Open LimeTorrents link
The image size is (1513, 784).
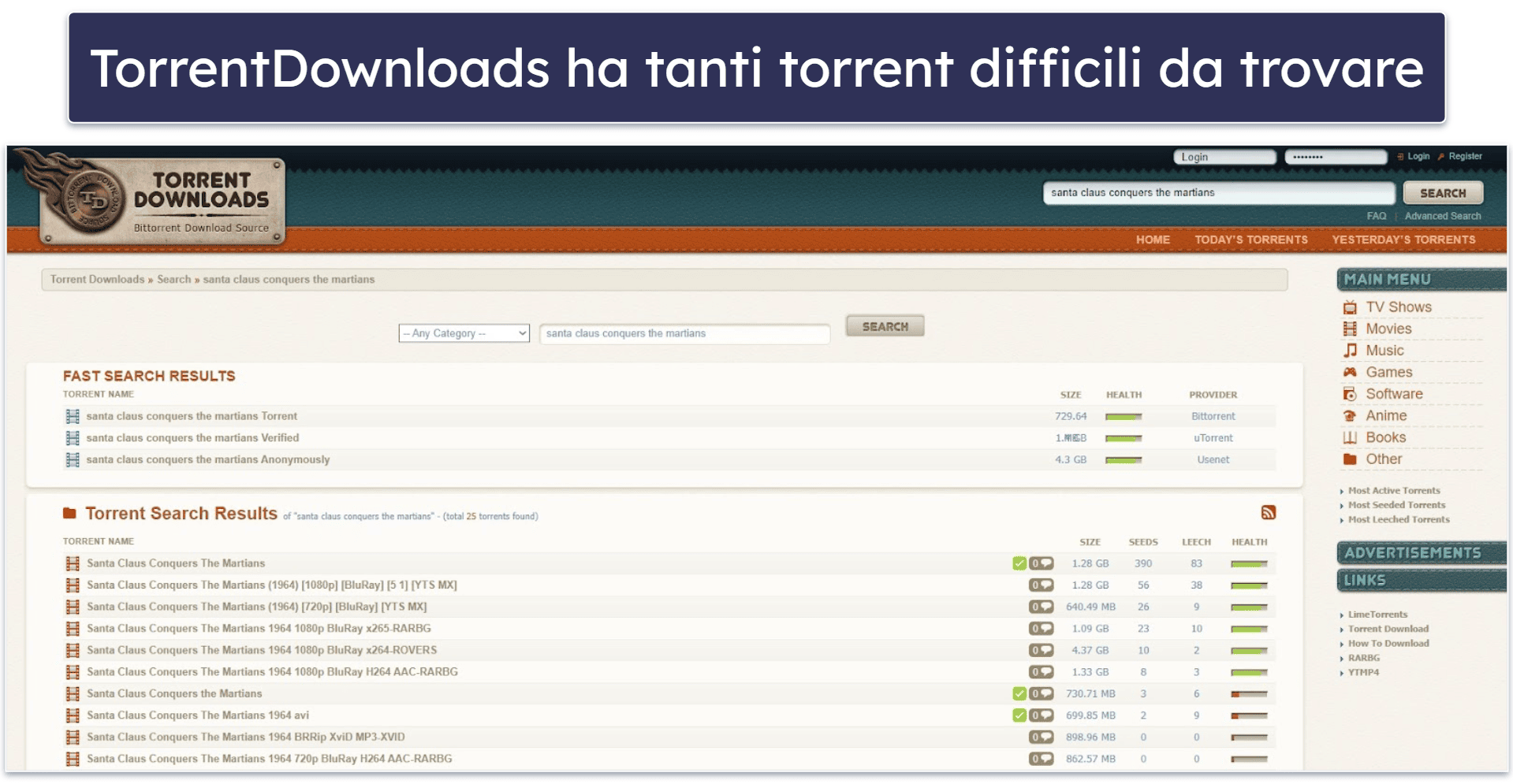1377,615
